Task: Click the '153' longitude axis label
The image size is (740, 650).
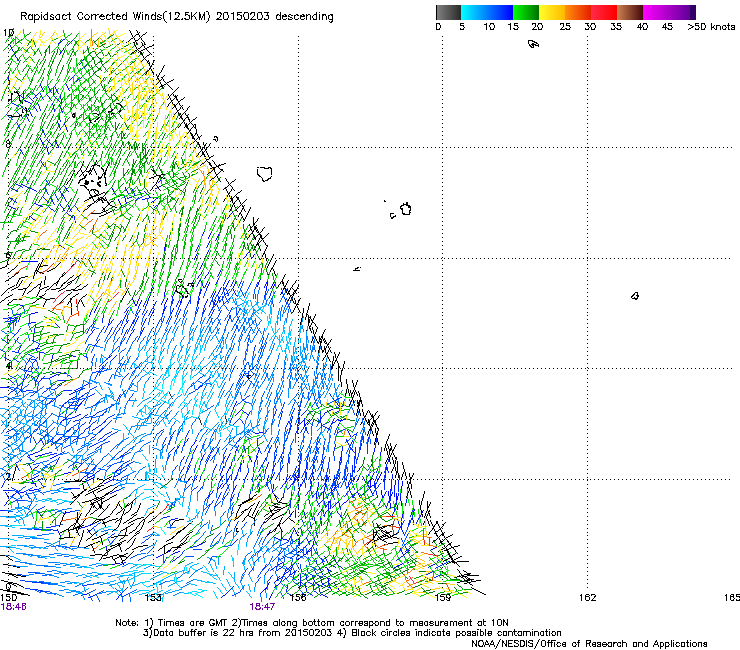Action: (x=153, y=598)
